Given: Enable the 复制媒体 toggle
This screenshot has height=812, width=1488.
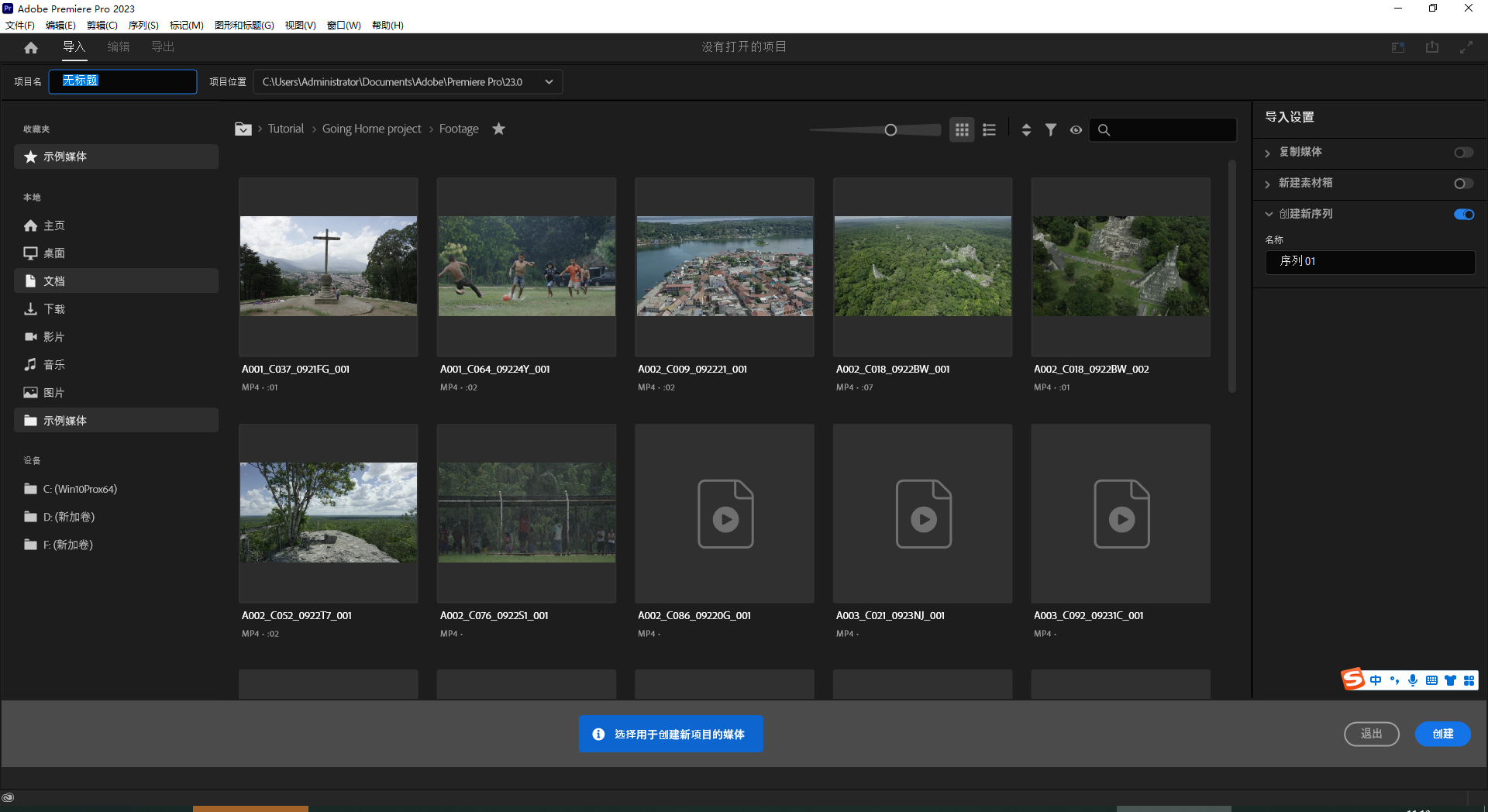Looking at the screenshot, I should click(x=1463, y=153).
